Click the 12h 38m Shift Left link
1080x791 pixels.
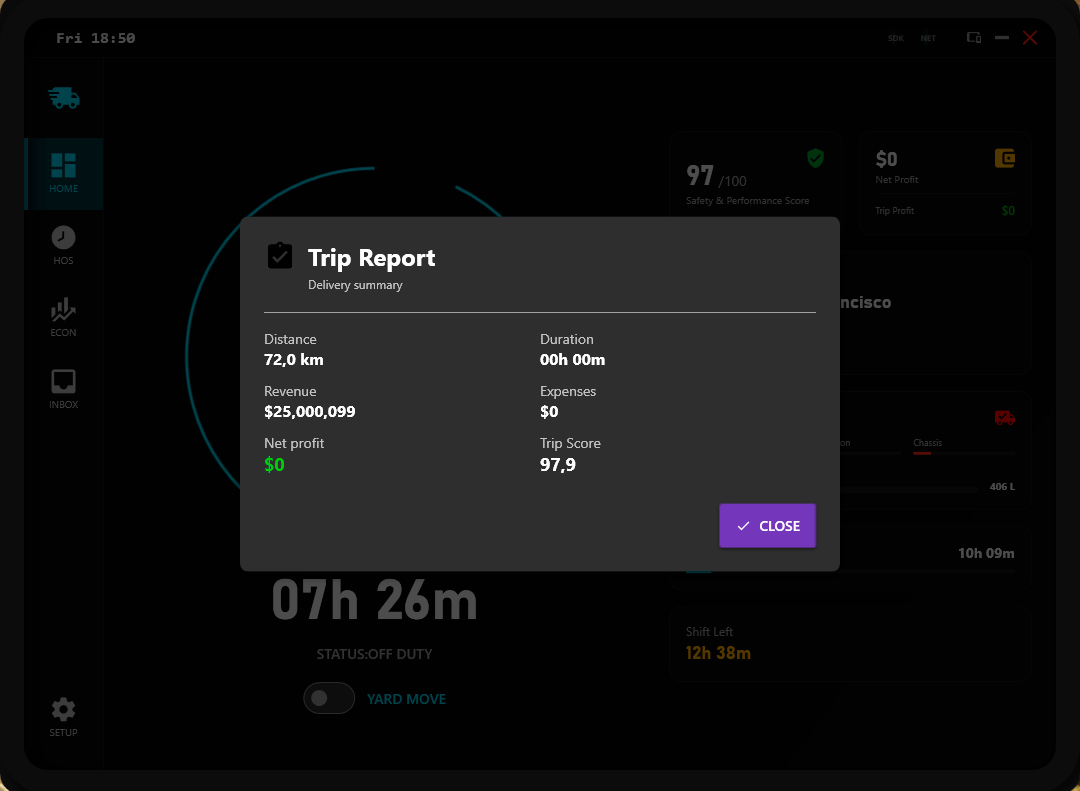click(x=718, y=651)
